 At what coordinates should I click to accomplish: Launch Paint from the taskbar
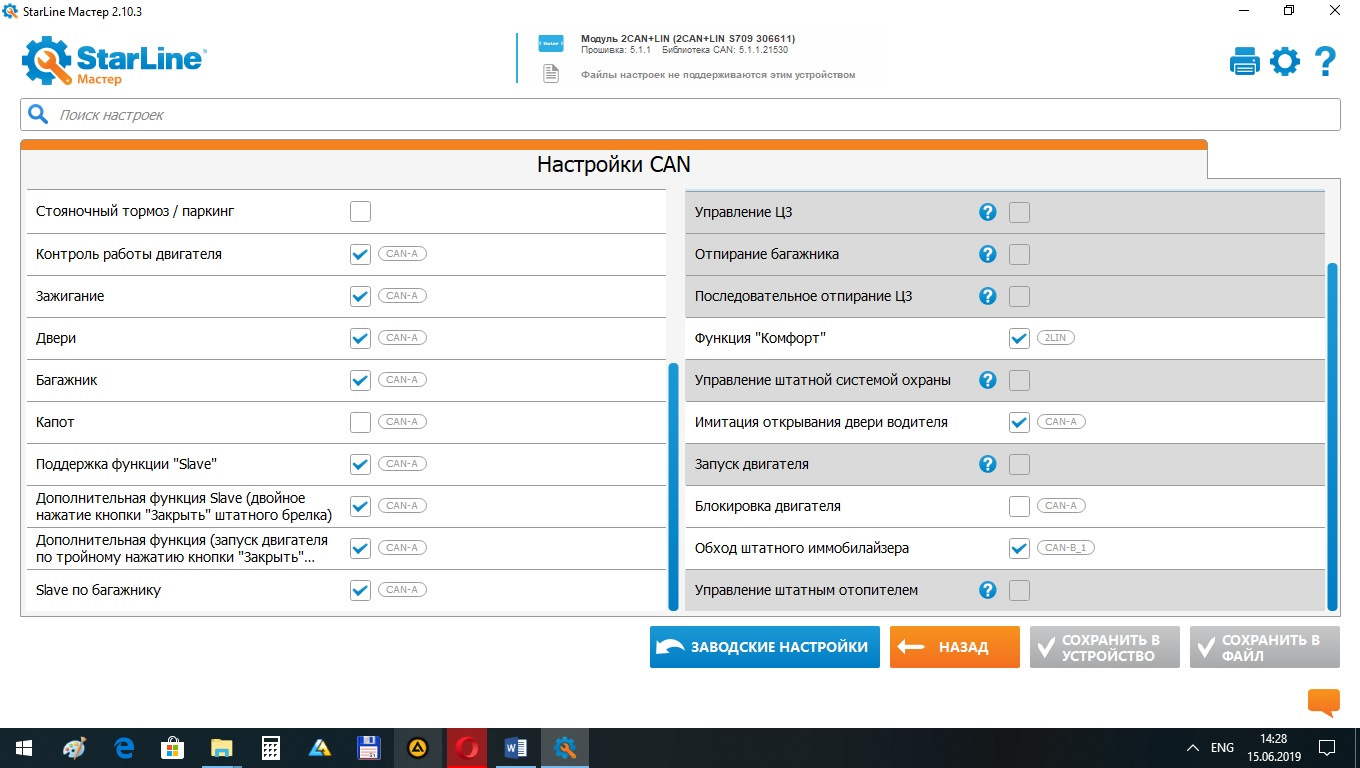[75, 748]
